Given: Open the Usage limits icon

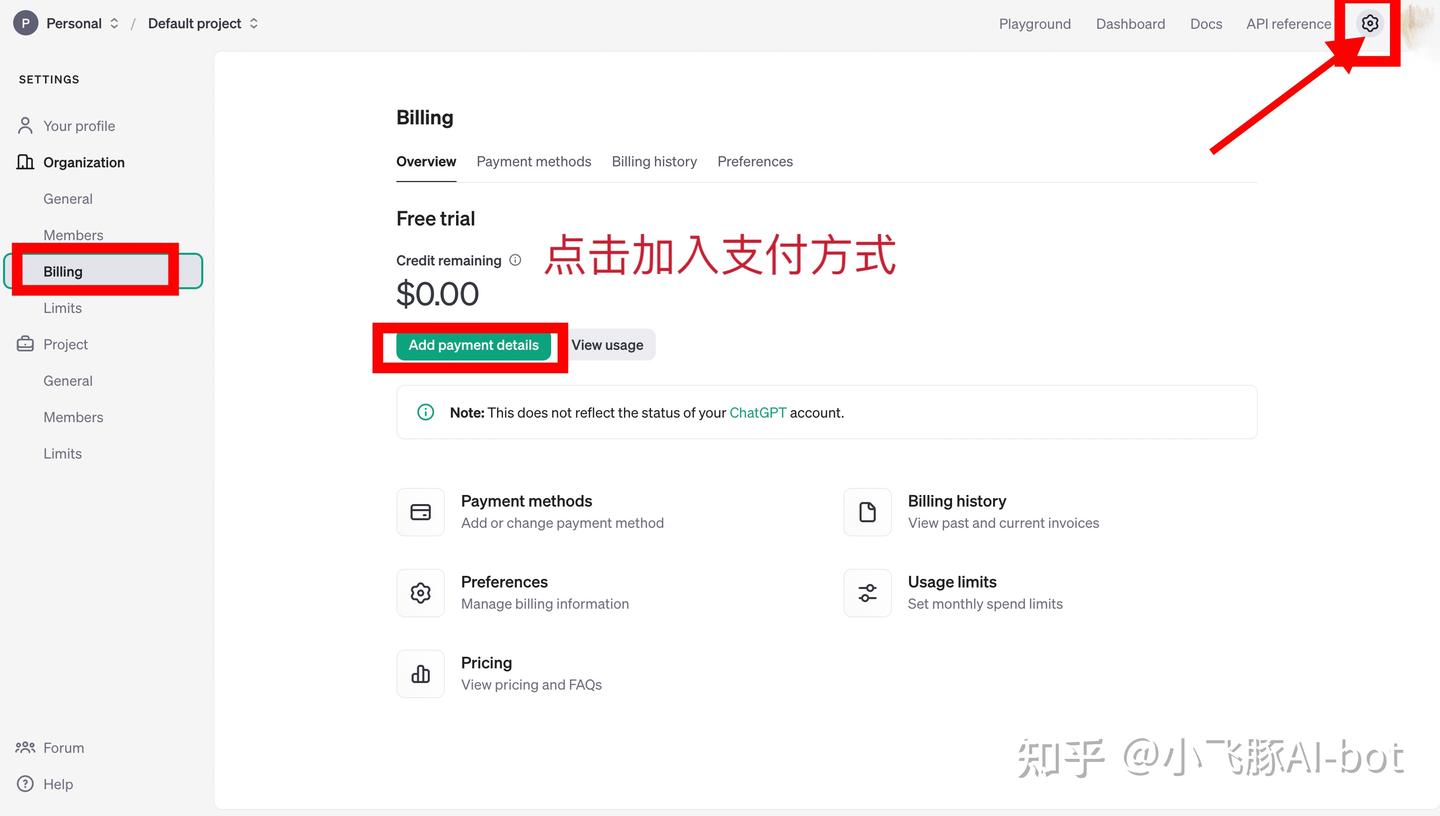Looking at the screenshot, I should [x=866, y=592].
